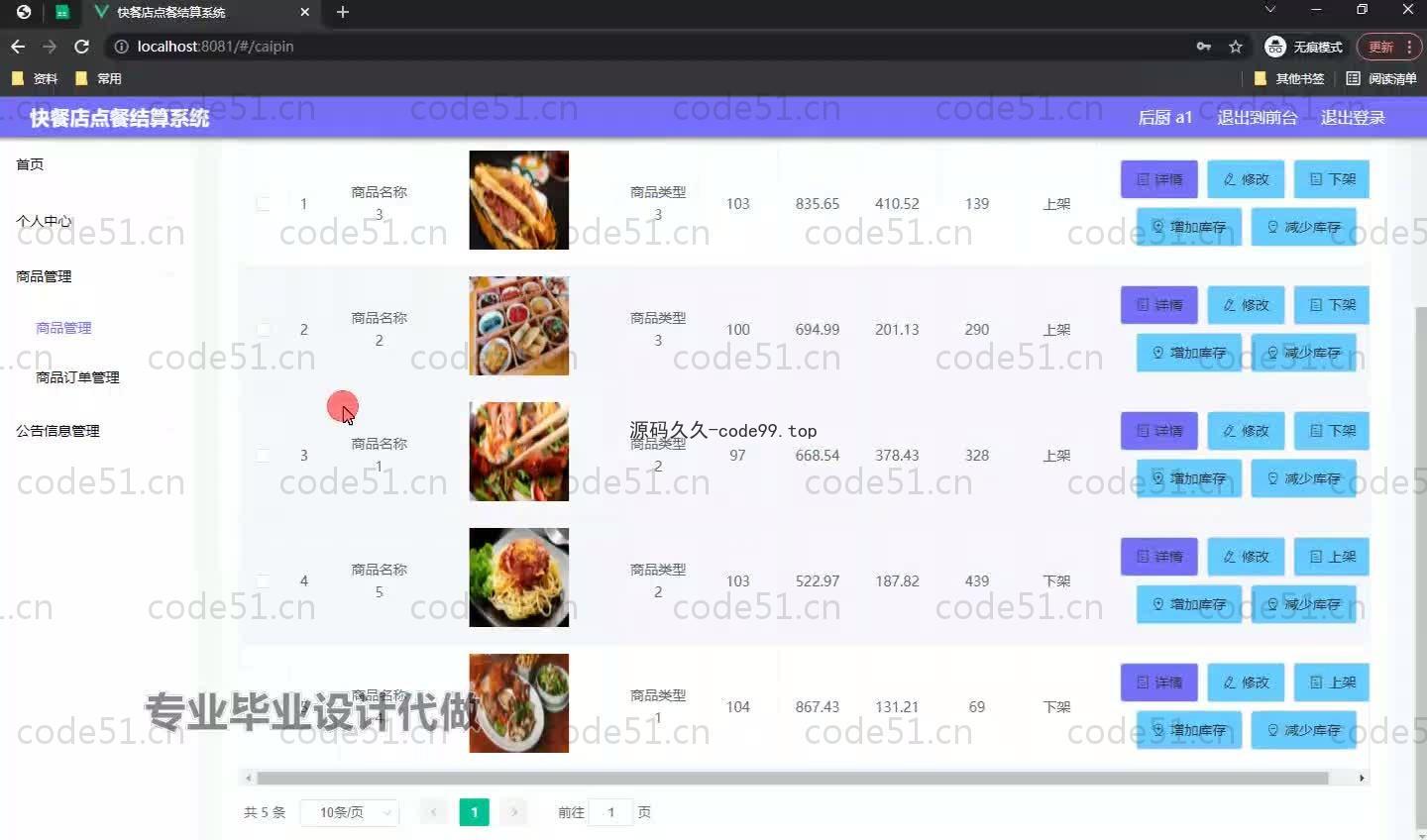Click the previous page arrow
The image size is (1427, 840).
coord(434,812)
